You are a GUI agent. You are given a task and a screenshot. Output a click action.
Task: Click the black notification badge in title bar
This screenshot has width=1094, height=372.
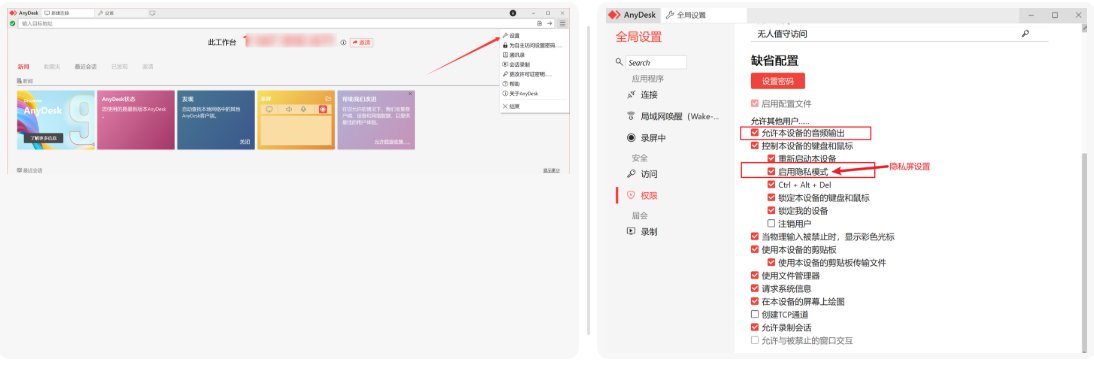click(513, 13)
